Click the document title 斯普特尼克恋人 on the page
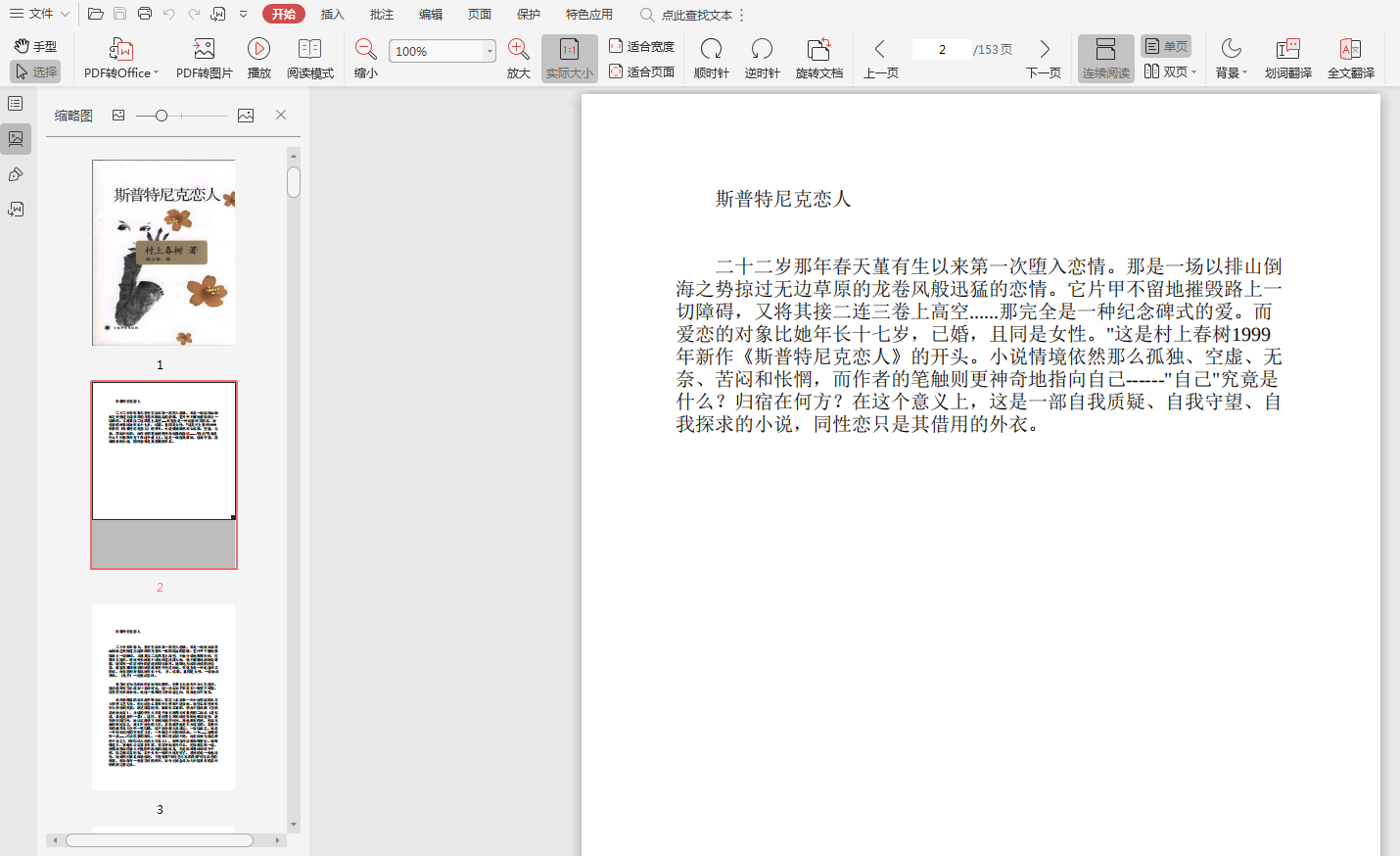Viewport: 1400px width, 856px height. (783, 199)
